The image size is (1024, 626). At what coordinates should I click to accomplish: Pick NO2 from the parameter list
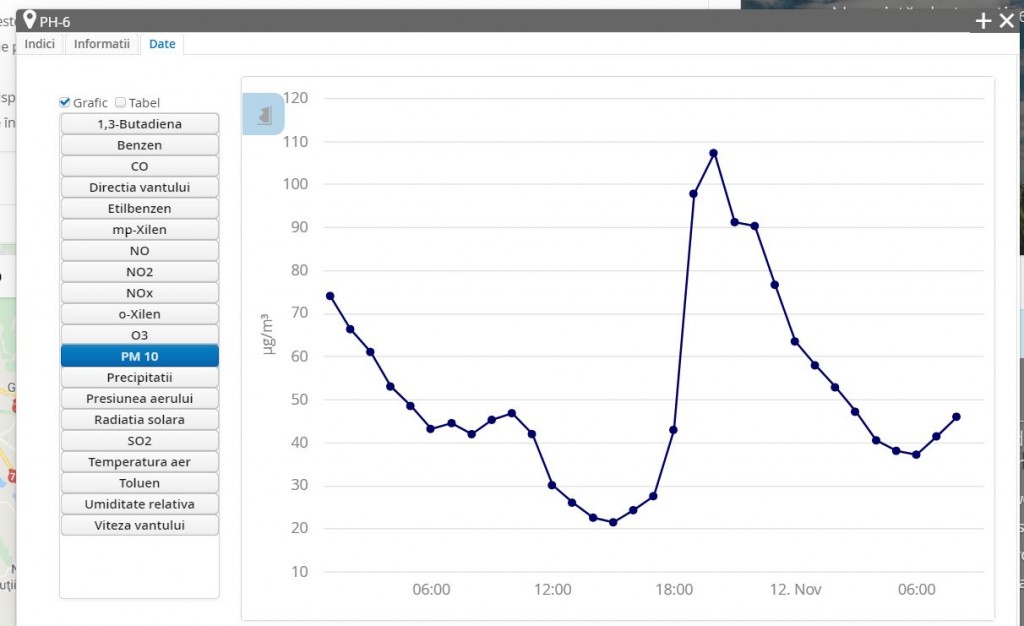pyautogui.click(x=139, y=272)
